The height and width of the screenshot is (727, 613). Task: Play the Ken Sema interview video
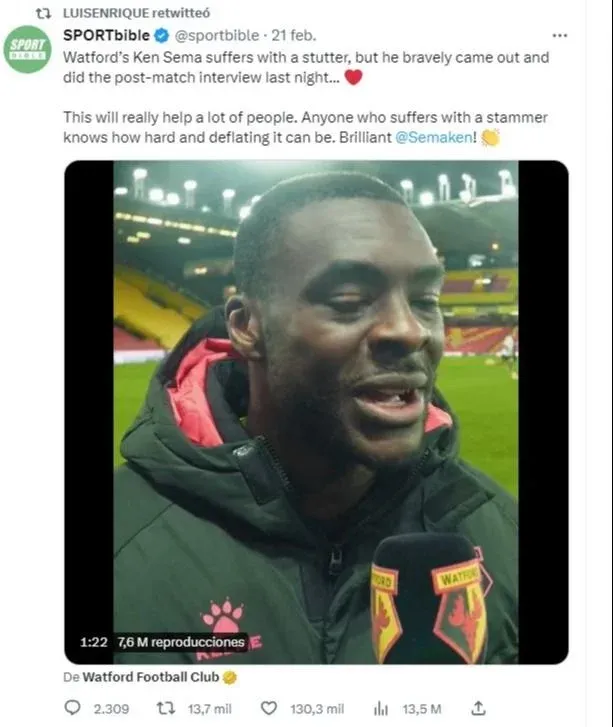(316, 412)
